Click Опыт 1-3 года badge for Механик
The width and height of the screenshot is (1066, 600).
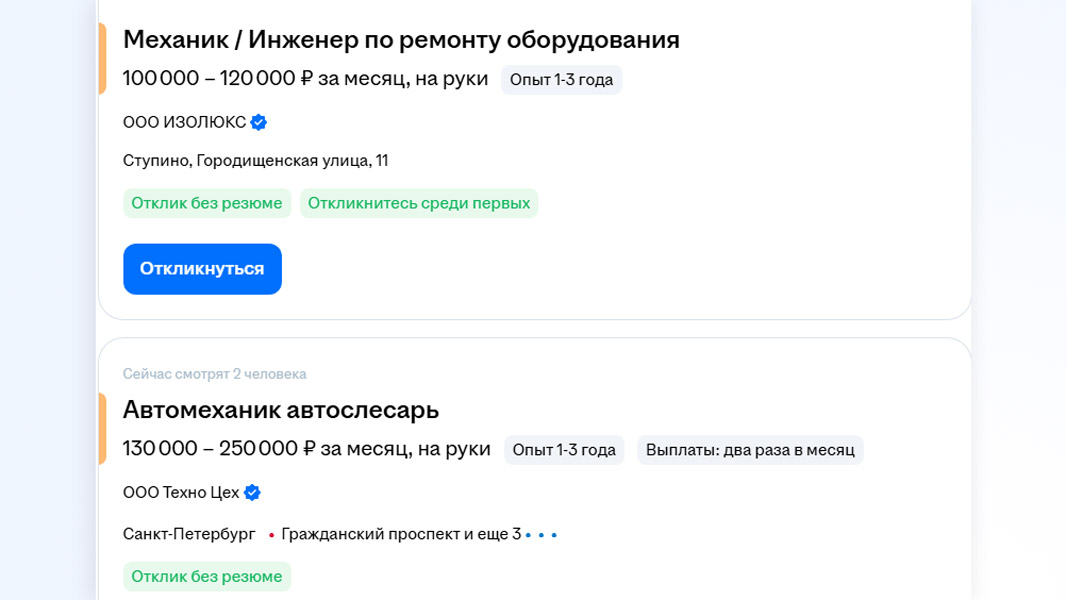coord(561,80)
